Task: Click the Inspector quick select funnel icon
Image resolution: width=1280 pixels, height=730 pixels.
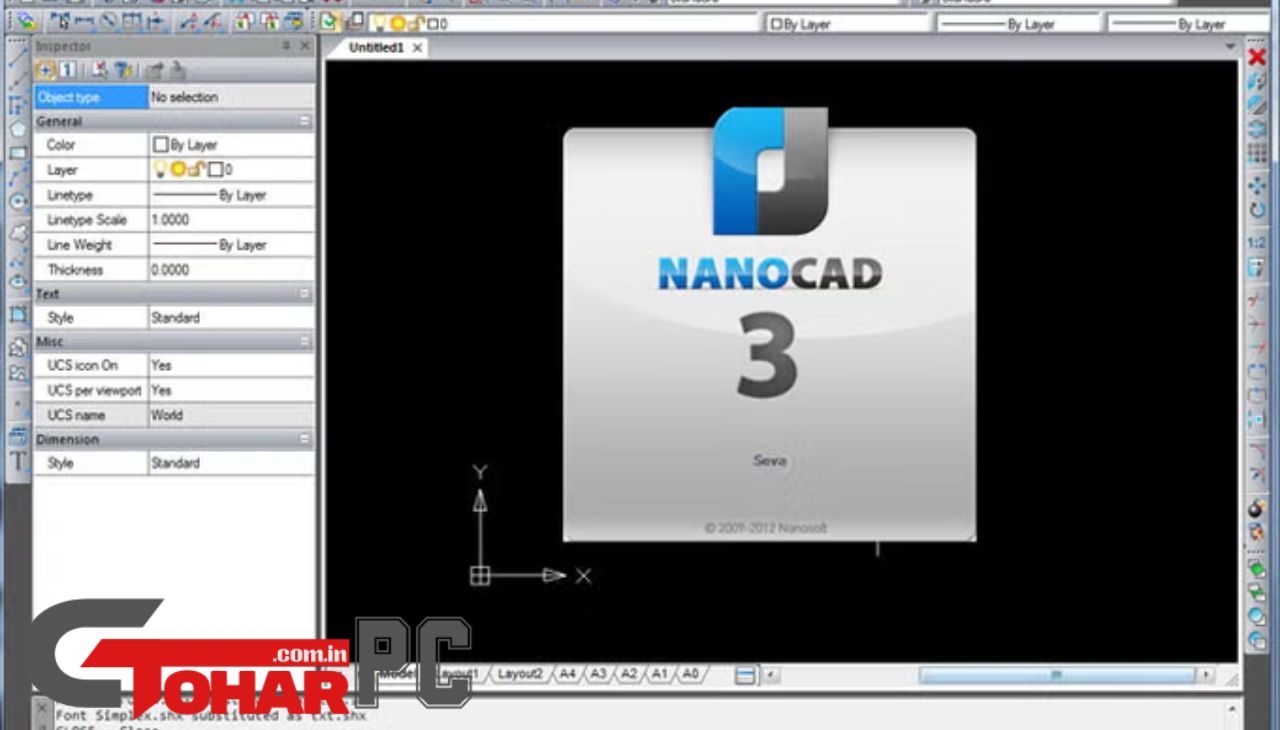Action: coord(123,70)
